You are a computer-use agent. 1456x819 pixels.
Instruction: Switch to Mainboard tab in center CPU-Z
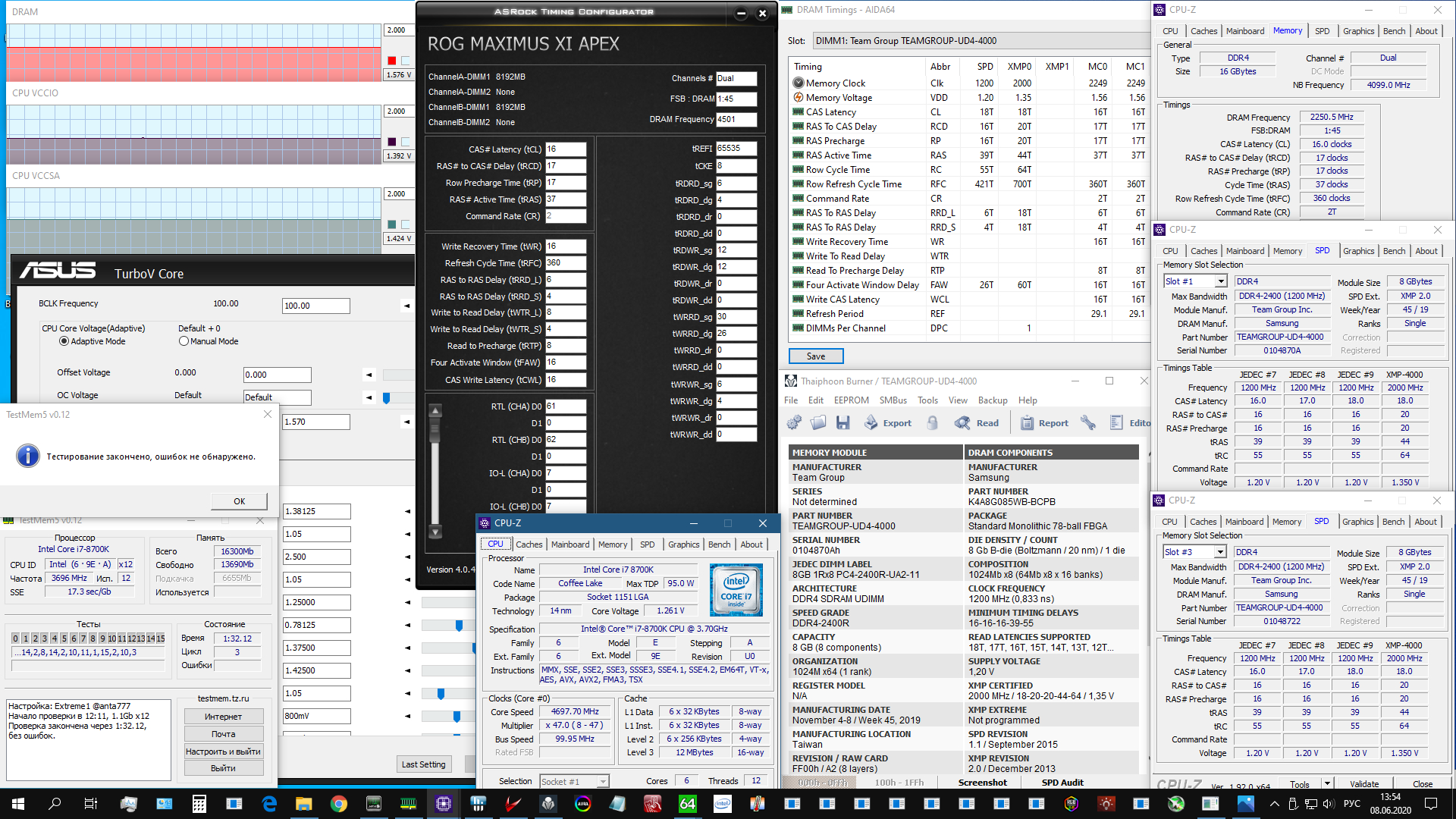click(570, 544)
